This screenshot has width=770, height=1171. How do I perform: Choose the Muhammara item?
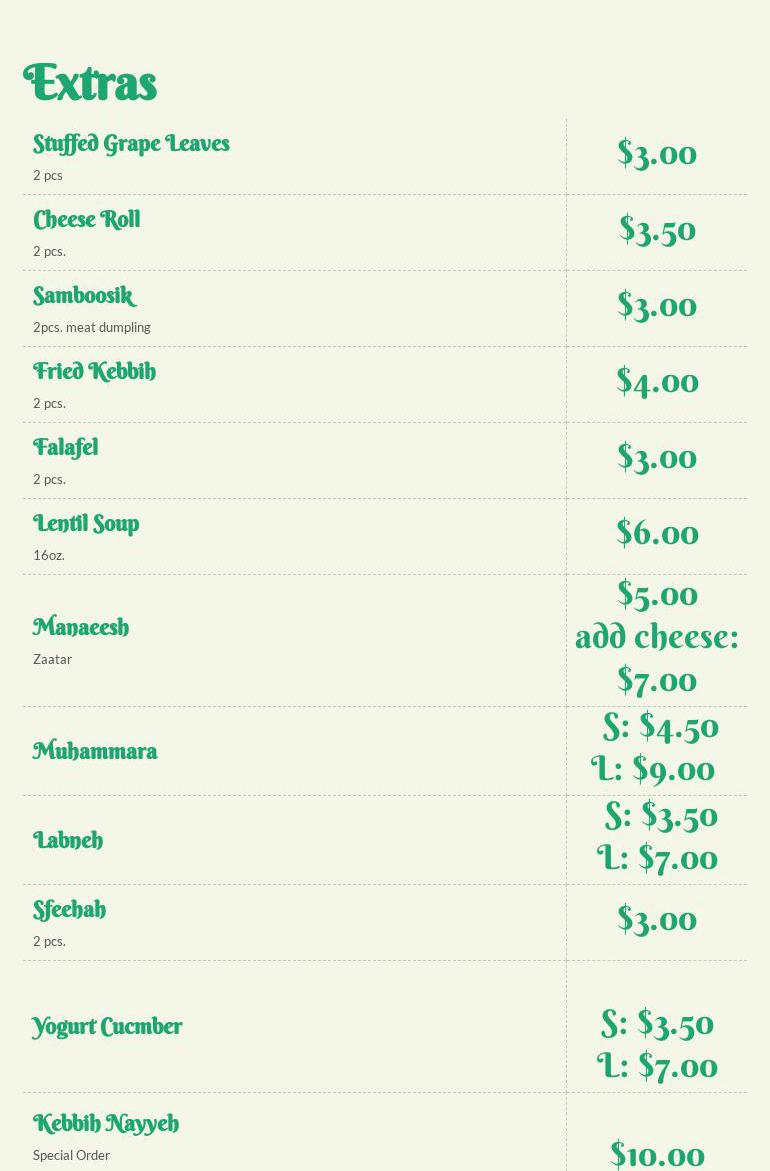[x=95, y=751]
